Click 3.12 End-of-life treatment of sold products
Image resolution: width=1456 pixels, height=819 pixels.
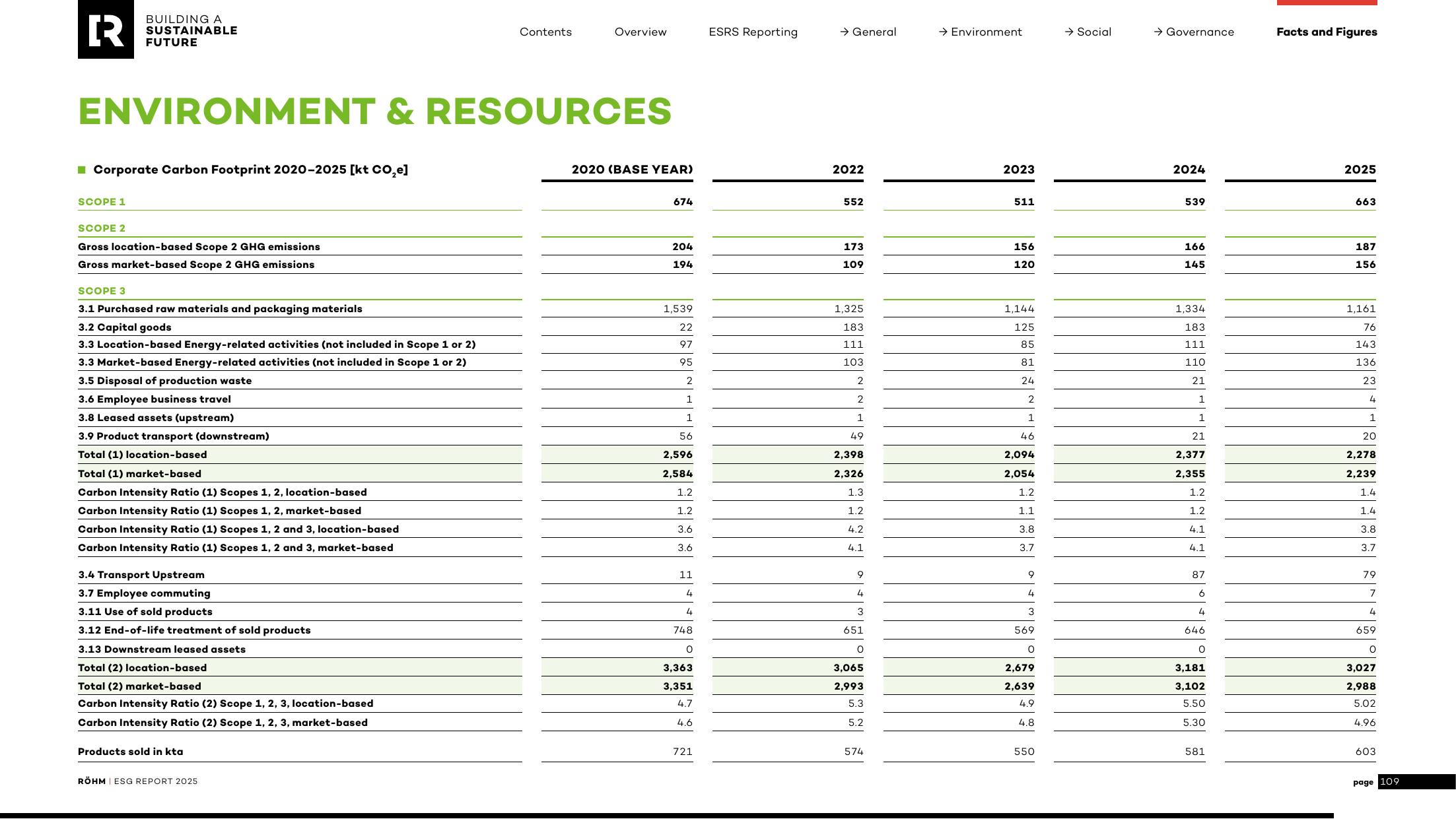tap(194, 630)
